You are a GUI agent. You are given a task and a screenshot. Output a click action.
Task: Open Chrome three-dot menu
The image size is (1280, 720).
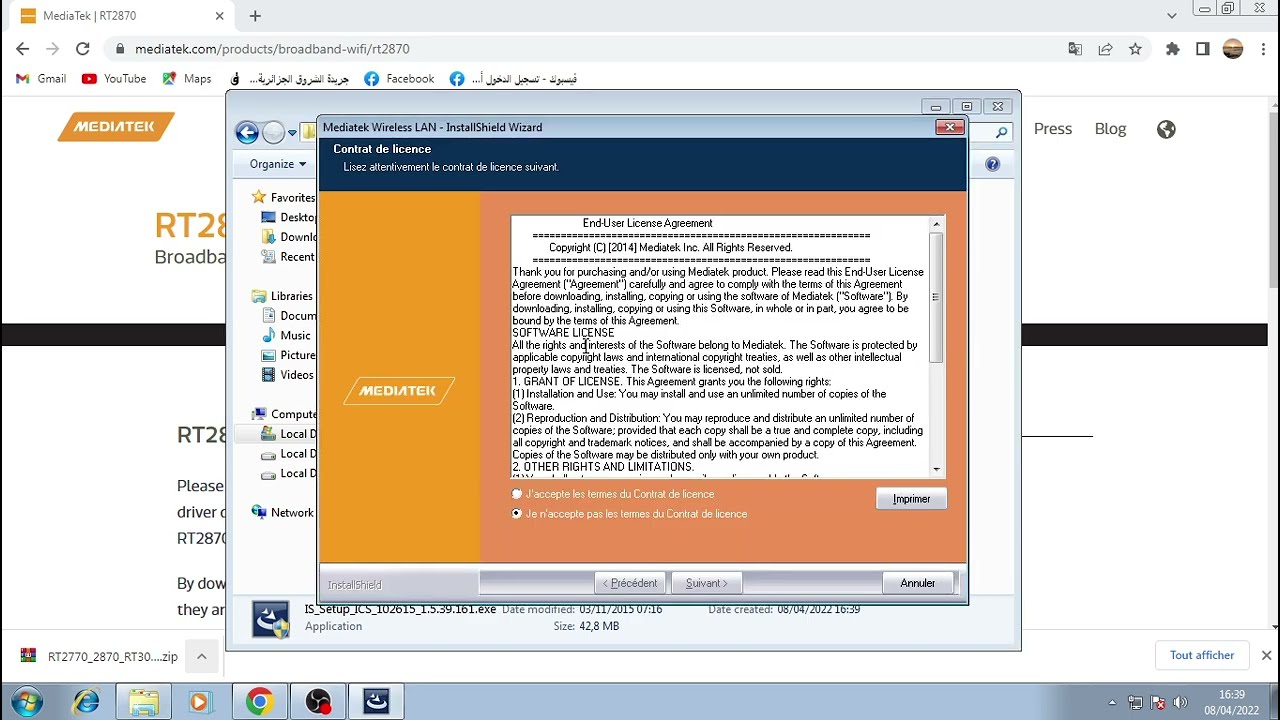click(x=1261, y=48)
